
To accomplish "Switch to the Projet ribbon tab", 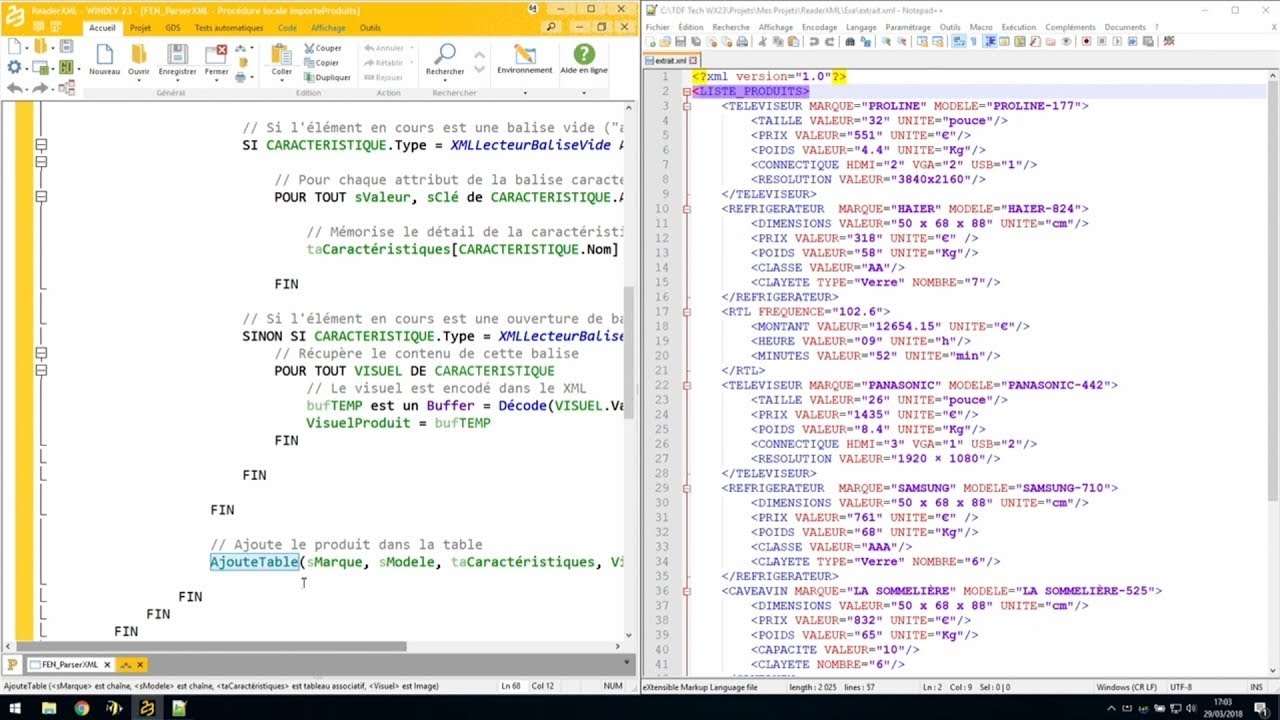I will coord(140,28).
